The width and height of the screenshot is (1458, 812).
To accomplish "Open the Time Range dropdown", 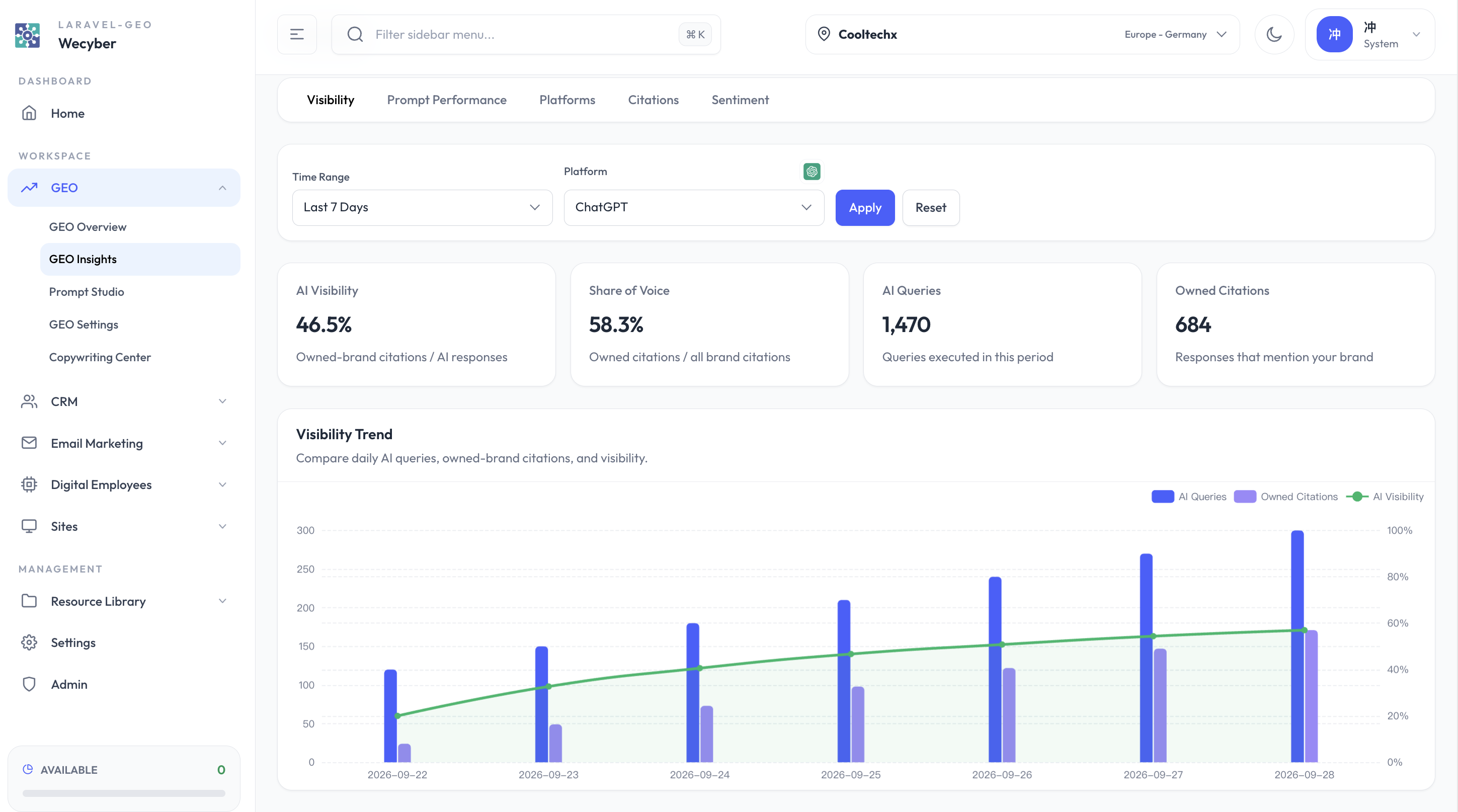I will (422, 208).
